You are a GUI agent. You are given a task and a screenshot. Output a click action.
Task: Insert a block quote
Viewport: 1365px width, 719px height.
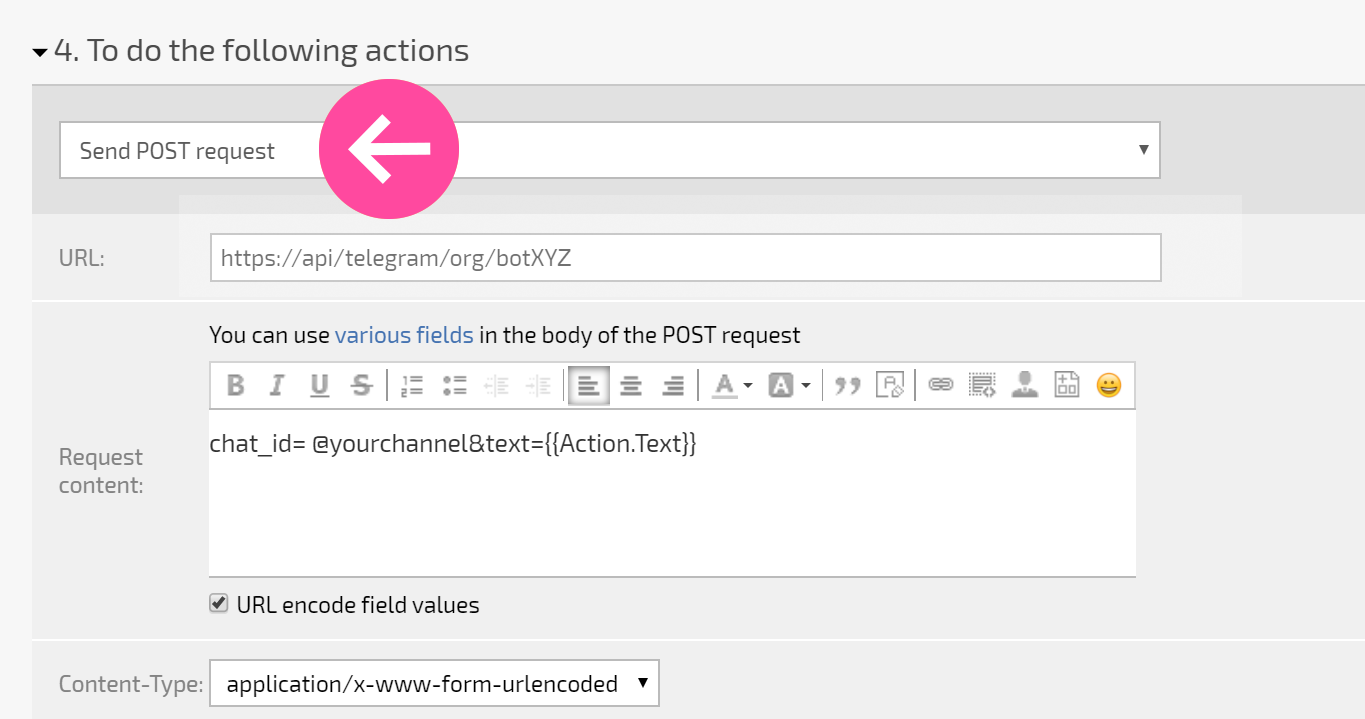(x=848, y=385)
